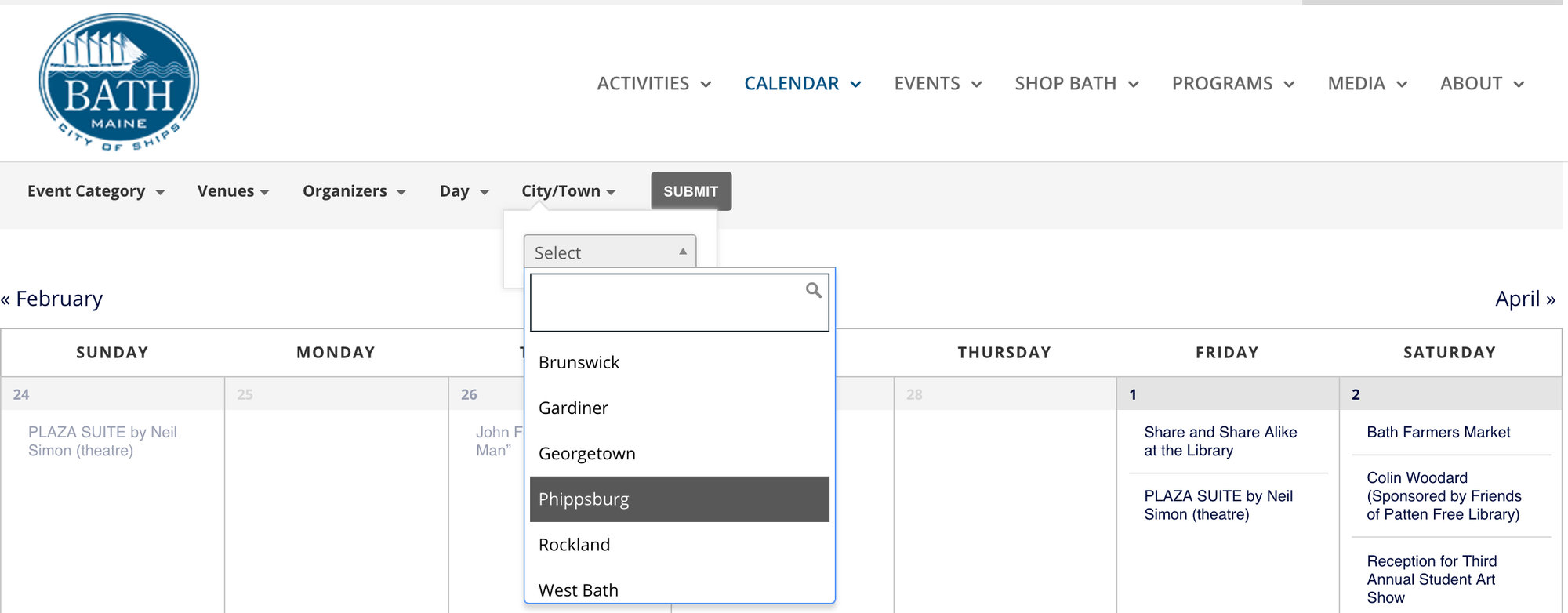Open the Shop Bath menu
Viewport: 1568px width, 613px height.
coord(1076,83)
